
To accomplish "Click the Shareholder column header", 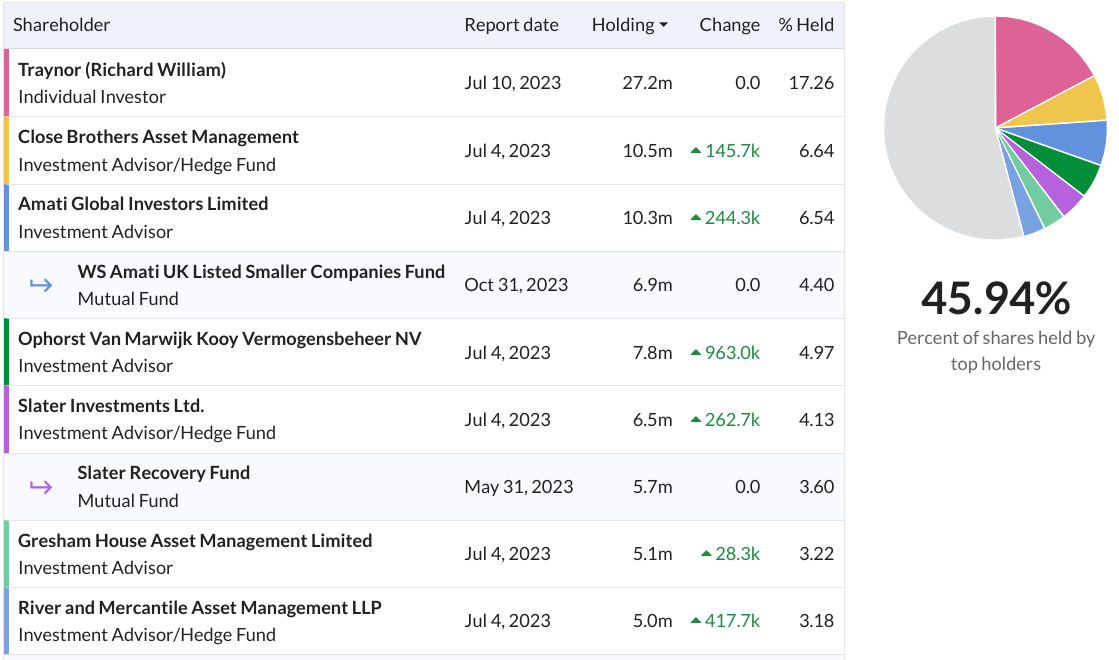I will click(61, 25).
